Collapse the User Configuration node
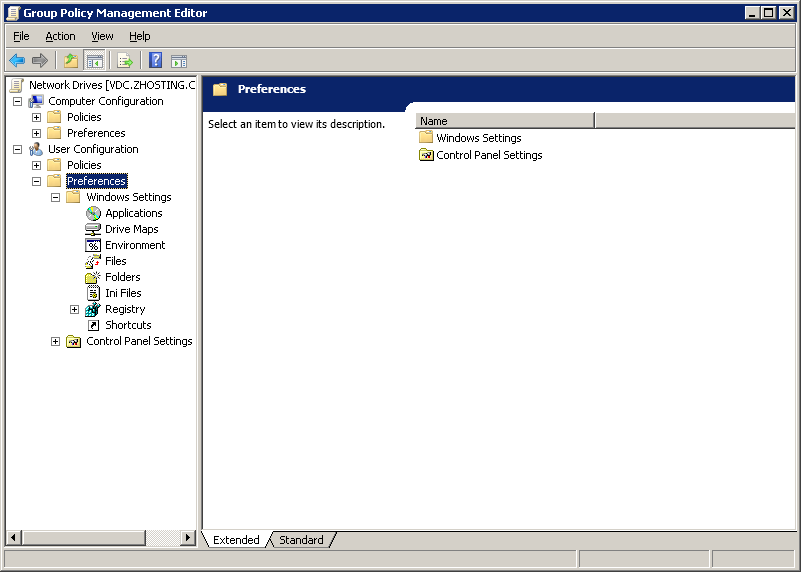Image resolution: width=801 pixels, height=572 pixels. [17, 150]
